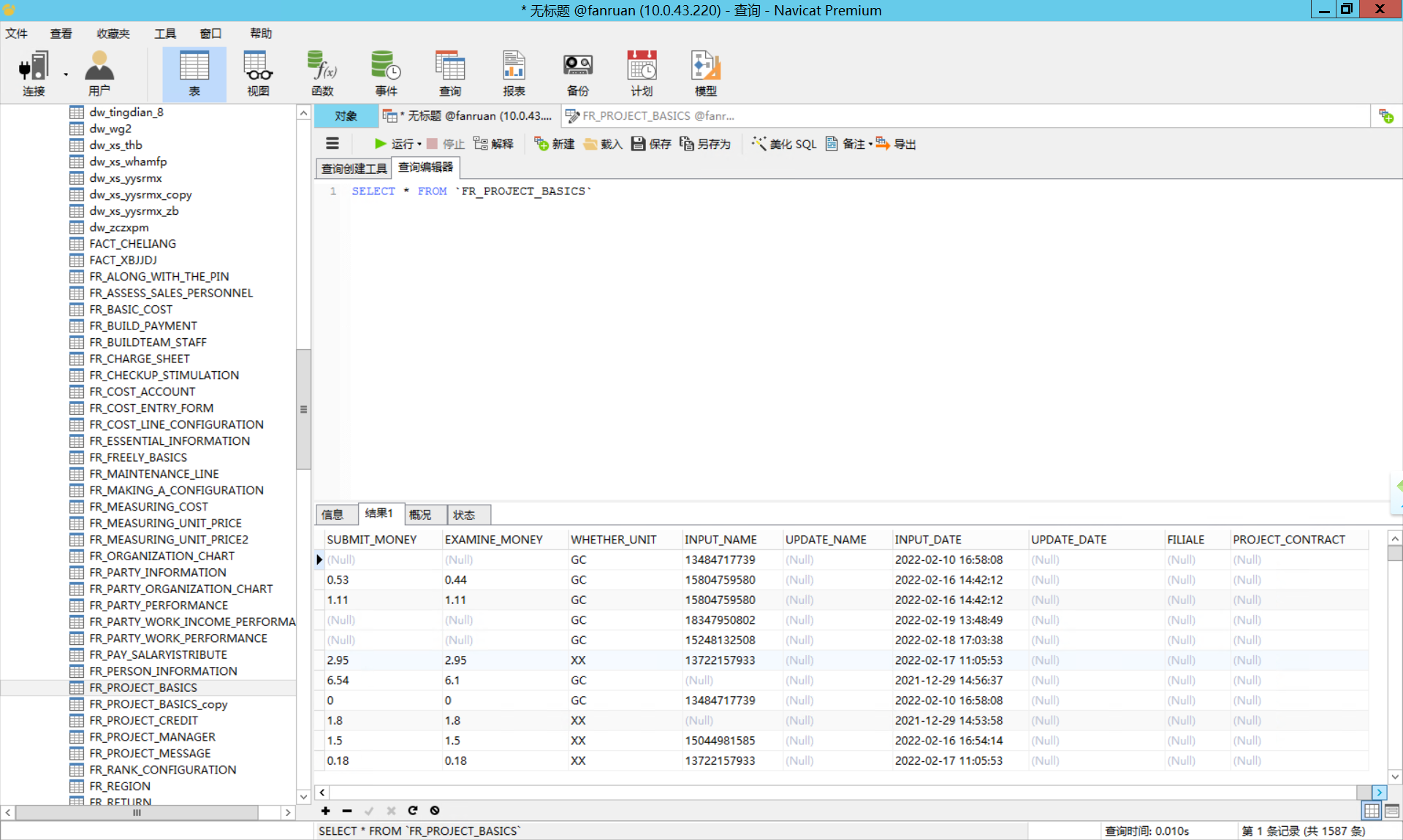Save the query with 保存
This screenshot has width=1403, height=840.
(651, 144)
